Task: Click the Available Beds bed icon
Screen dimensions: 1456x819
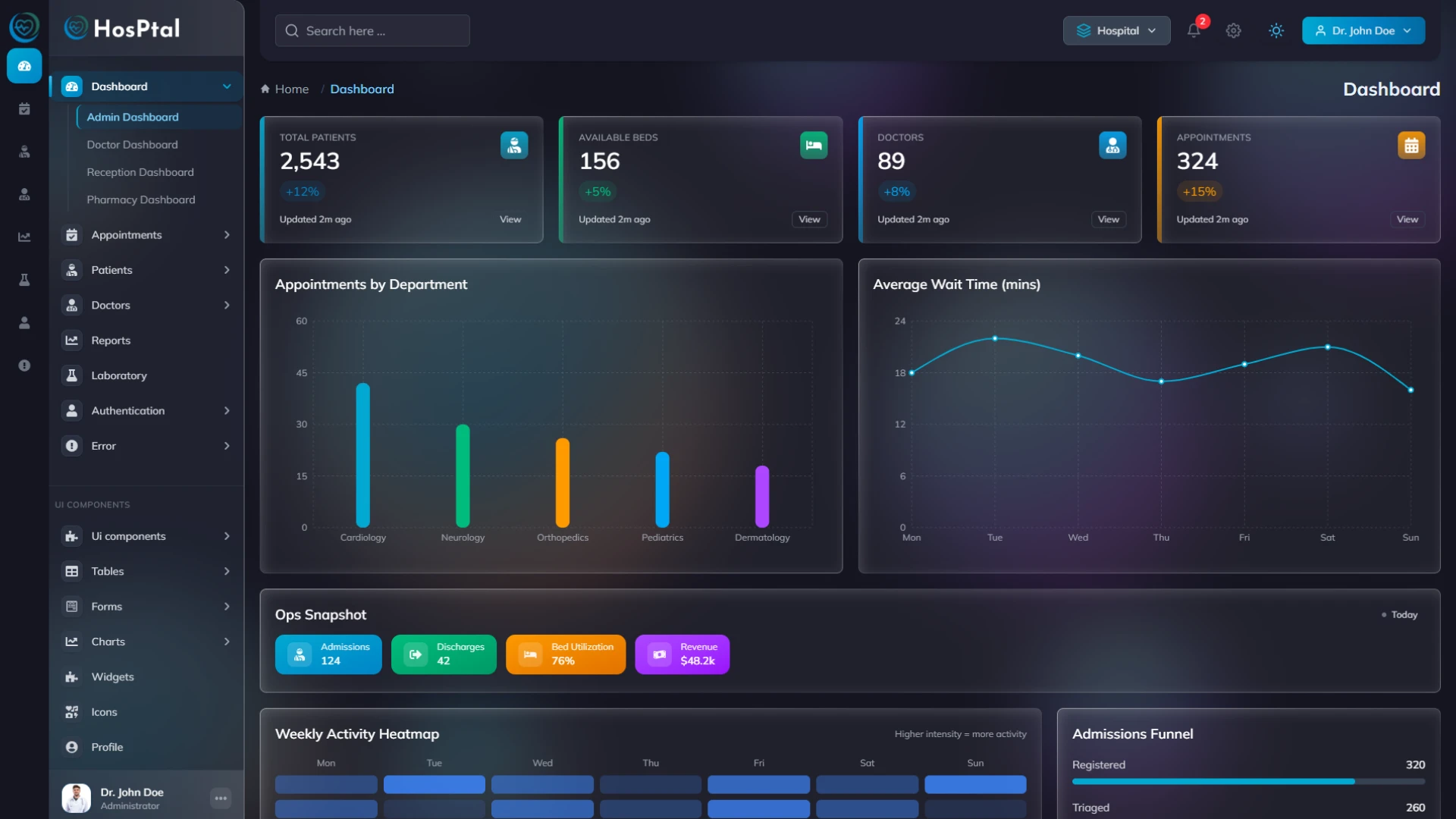Action: point(814,145)
